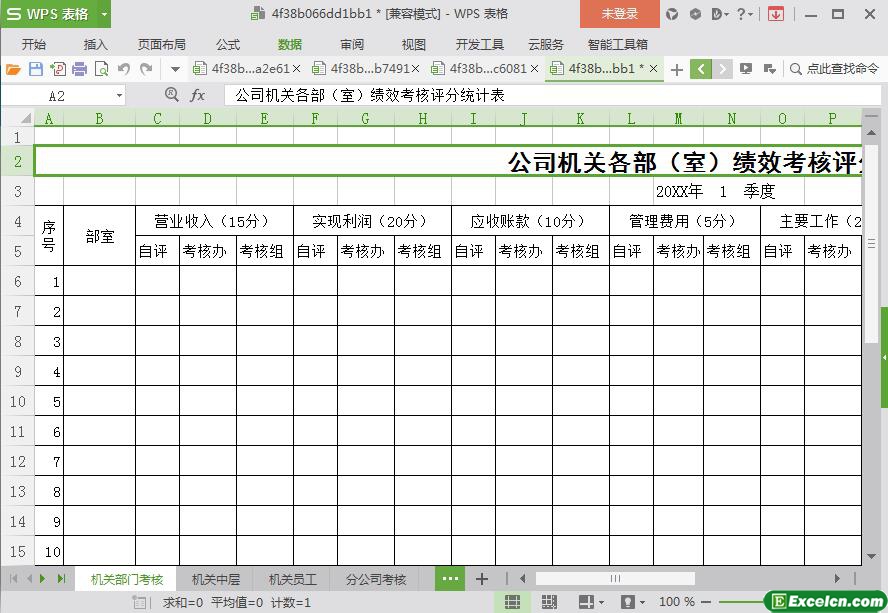Screen dimensions: 888x613
Task: Click the Open folder icon
Action: [x=13, y=69]
